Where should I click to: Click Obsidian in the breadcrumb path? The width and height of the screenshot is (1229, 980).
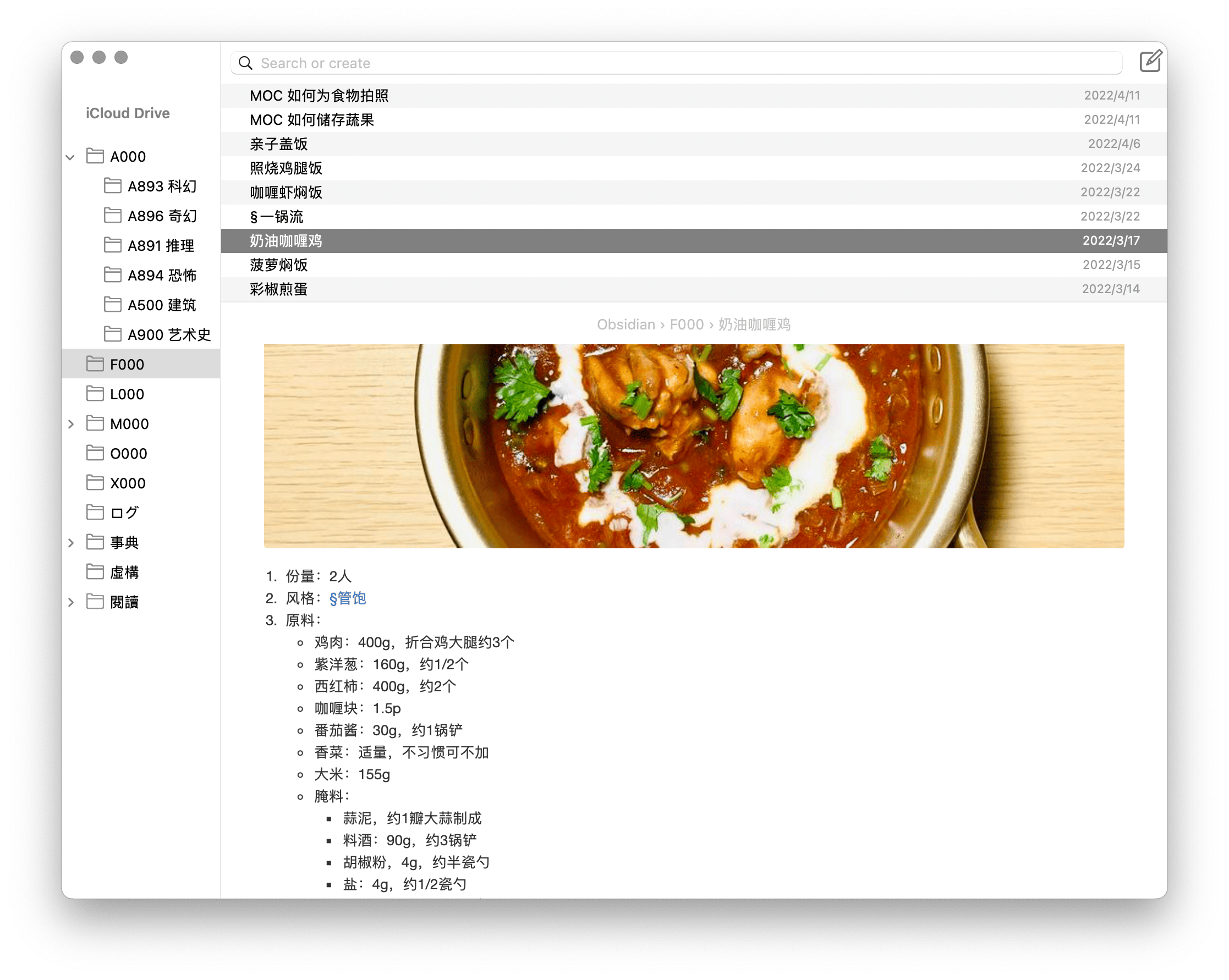tap(626, 324)
